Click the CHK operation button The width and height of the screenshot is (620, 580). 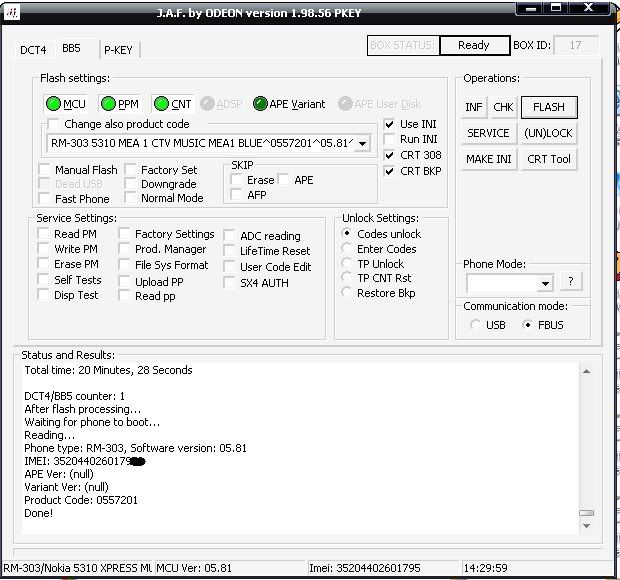pyautogui.click(x=503, y=107)
